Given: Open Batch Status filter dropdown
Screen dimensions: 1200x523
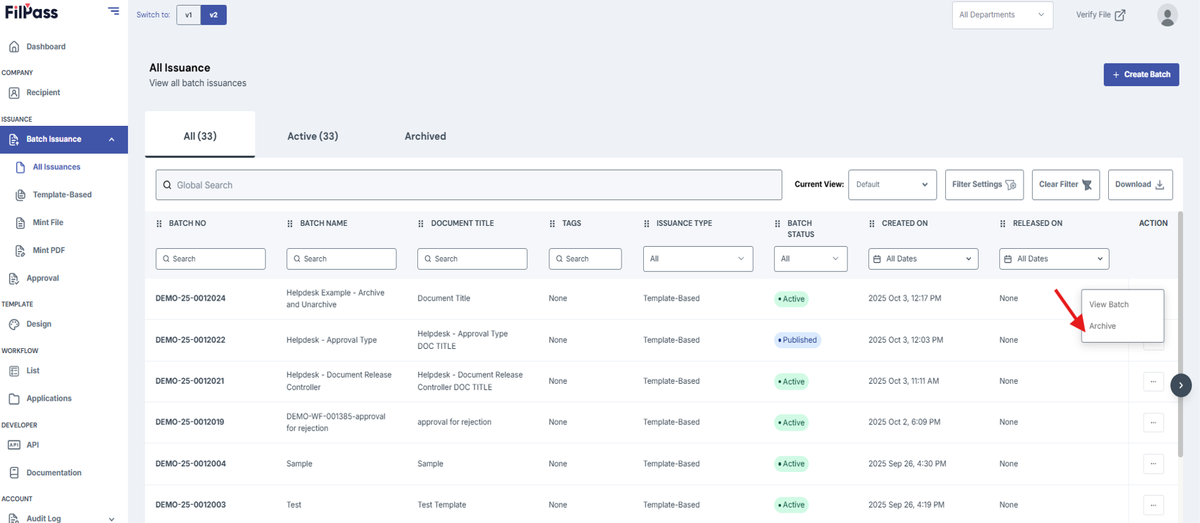Looking at the screenshot, I should coord(811,259).
